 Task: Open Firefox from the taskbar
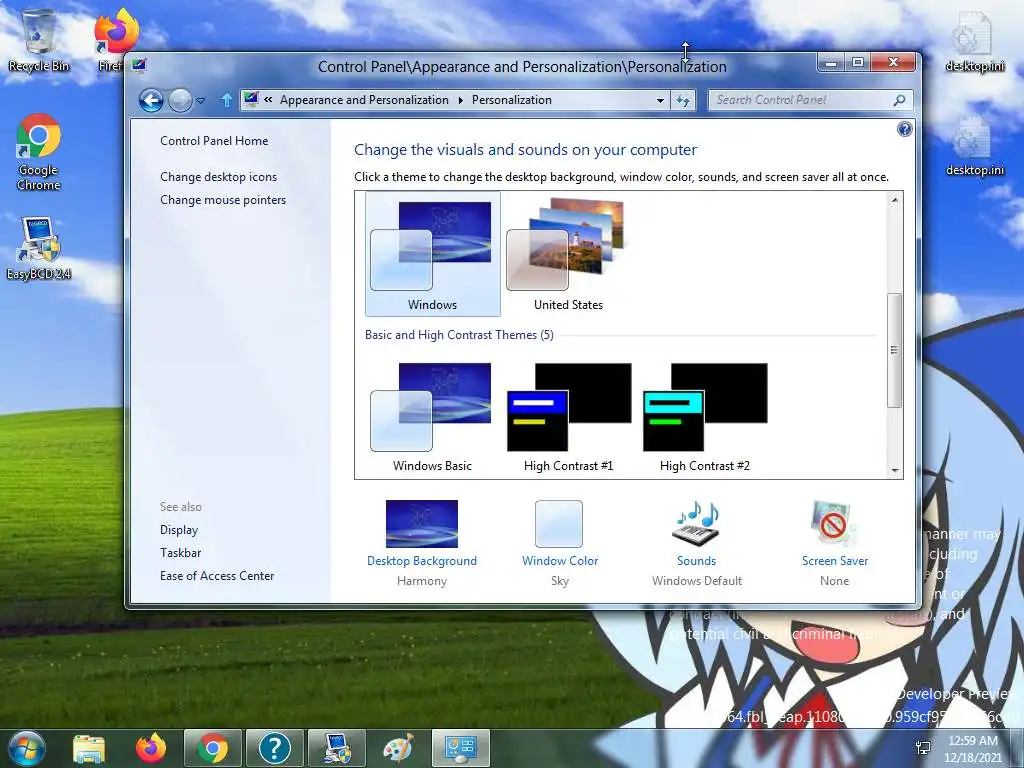(x=151, y=748)
